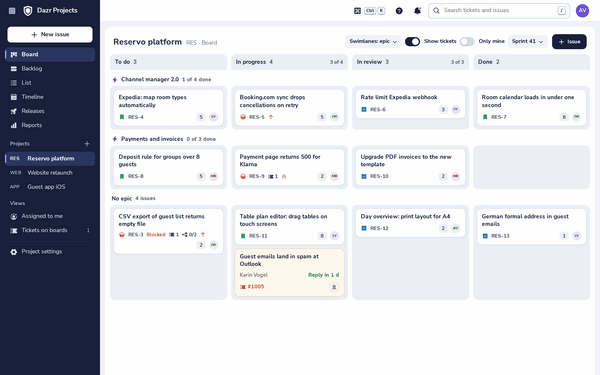This screenshot has height=375, width=600.
Task: Open German formal address in guest emails card
Action: pyautogui.click(x=532, y=227)
